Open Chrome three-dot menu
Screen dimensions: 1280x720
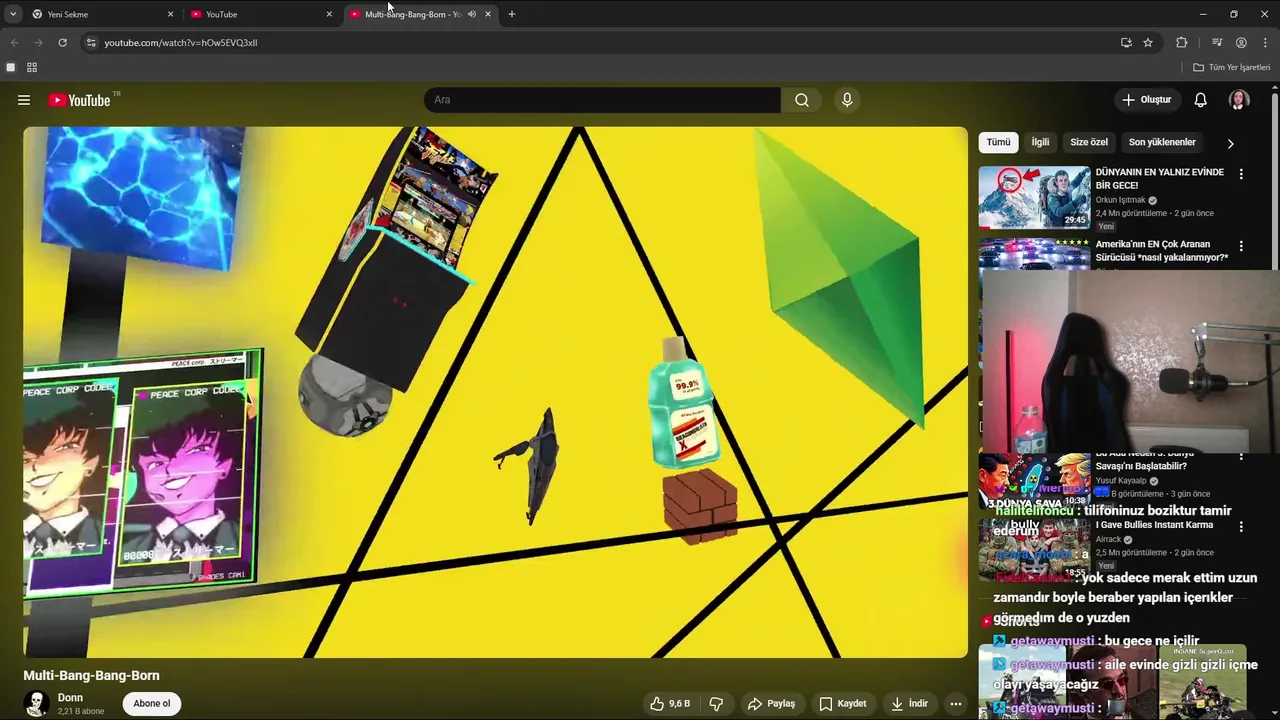(x=1266, y=43)
